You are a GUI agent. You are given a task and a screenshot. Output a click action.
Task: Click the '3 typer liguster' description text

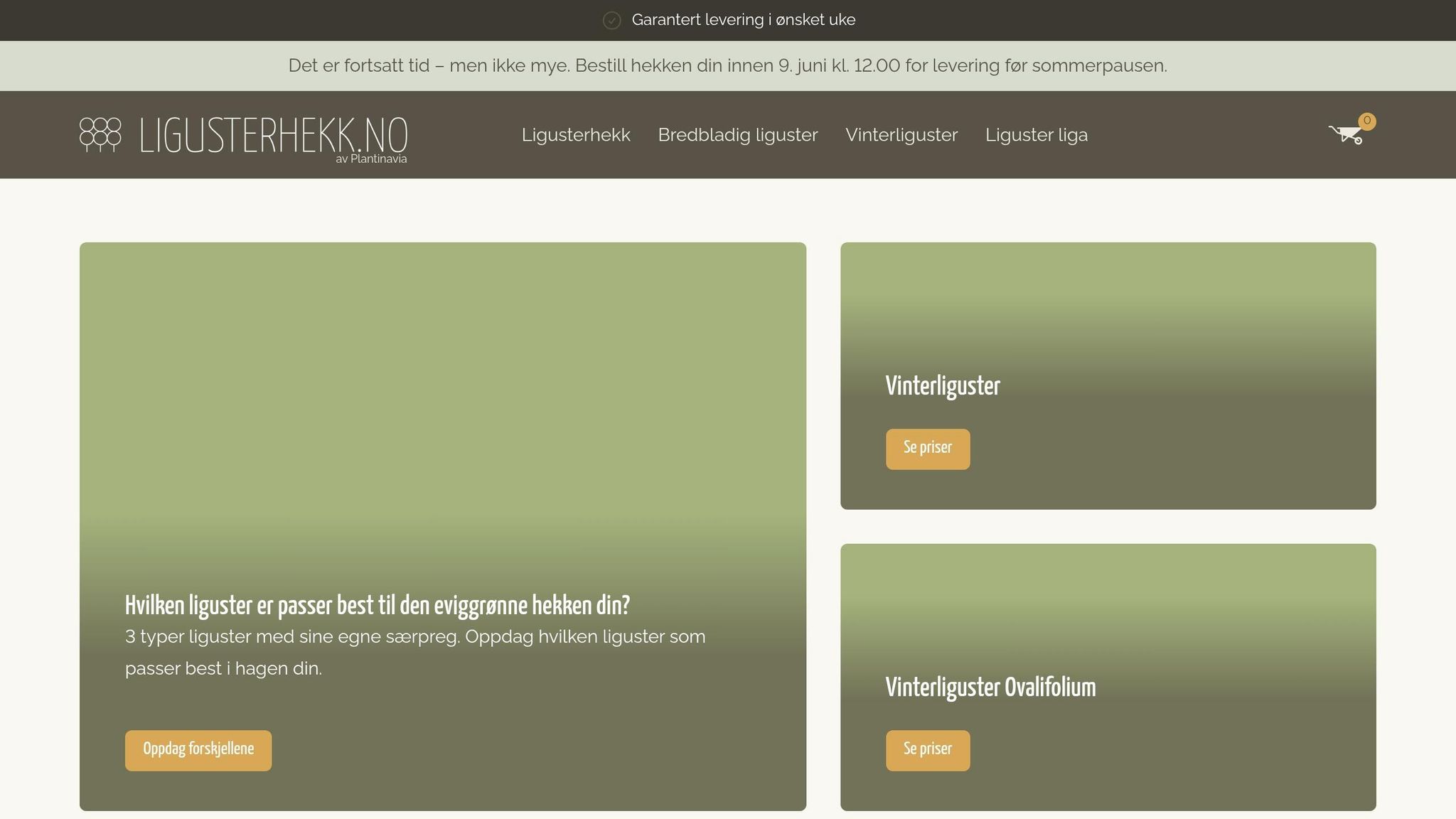415,652
